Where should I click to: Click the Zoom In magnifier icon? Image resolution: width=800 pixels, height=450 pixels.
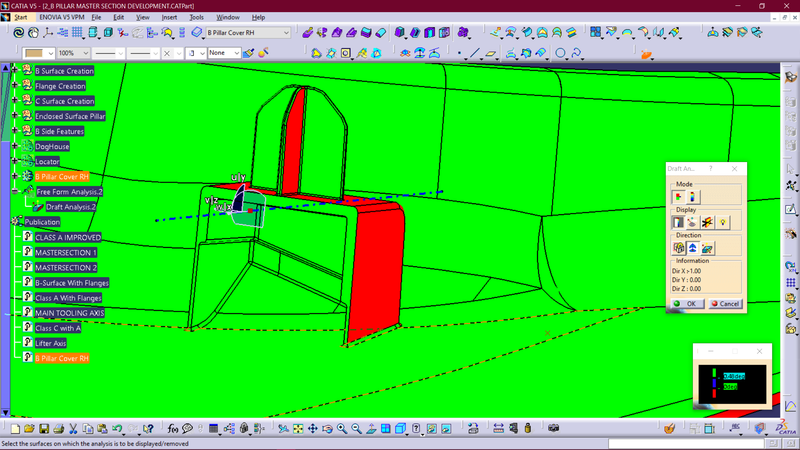pos(342,429)
